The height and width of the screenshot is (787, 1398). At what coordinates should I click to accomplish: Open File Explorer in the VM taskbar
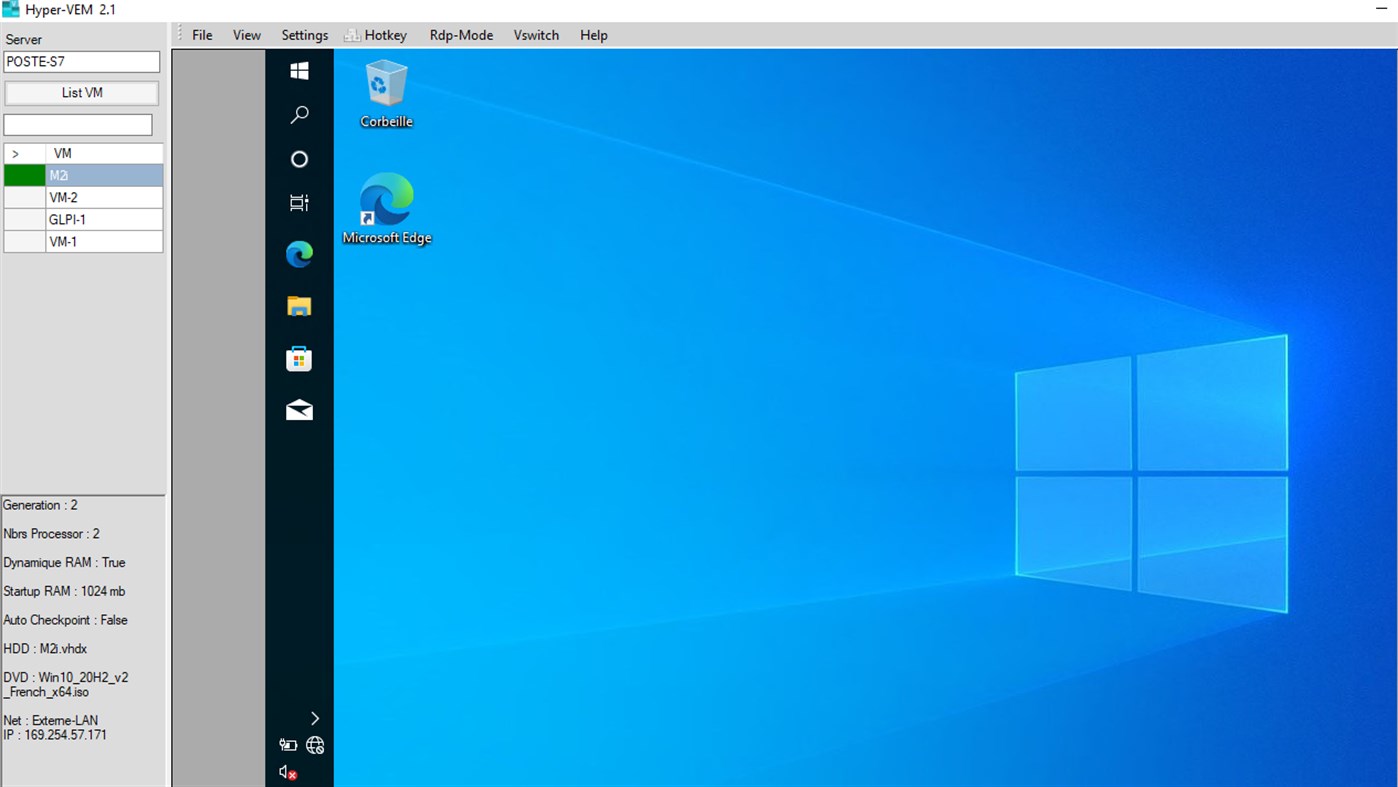(298, 305)
